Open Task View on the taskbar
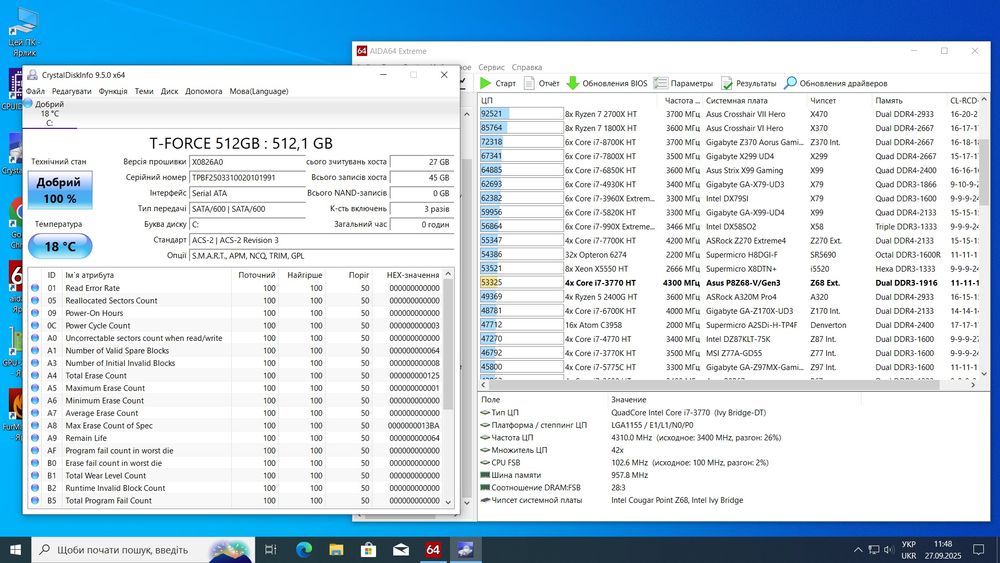The width and height of the screenshot is (1000, 563). point(270,550)
